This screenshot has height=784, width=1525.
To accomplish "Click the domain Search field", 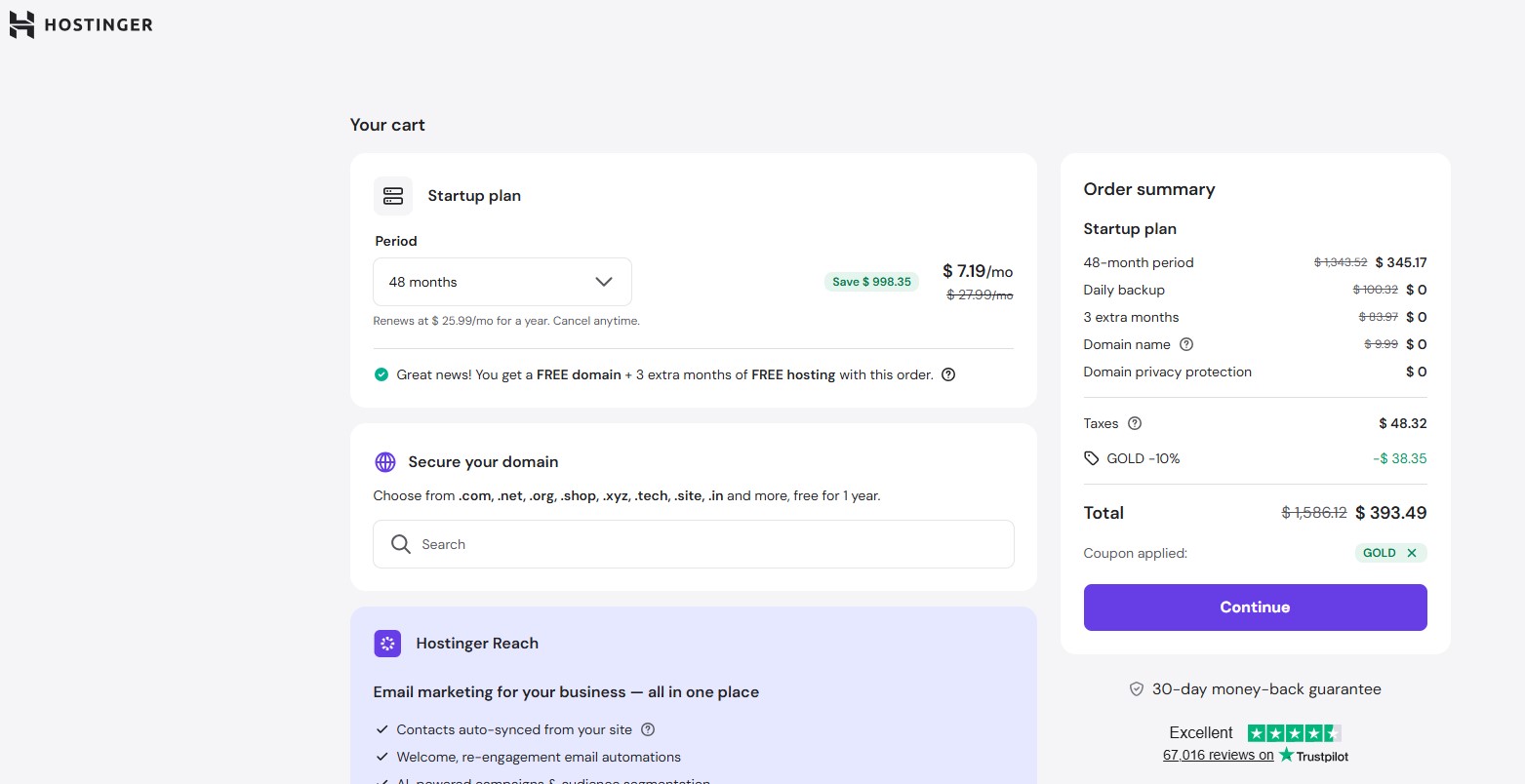I will click(694, 544).
